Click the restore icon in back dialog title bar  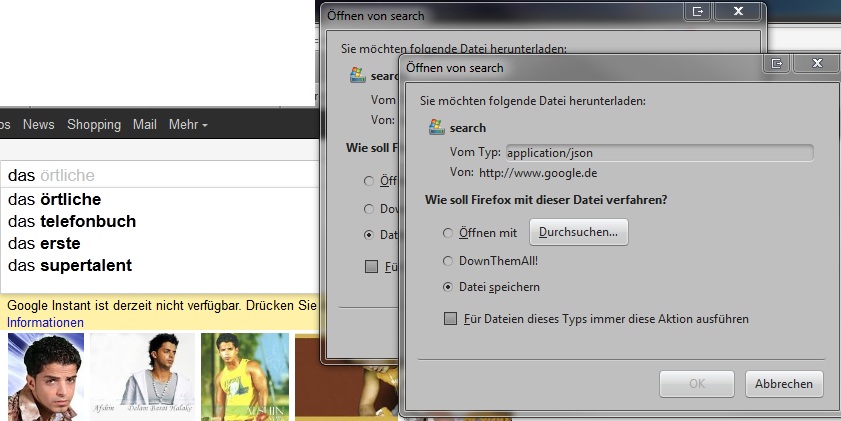698,11
